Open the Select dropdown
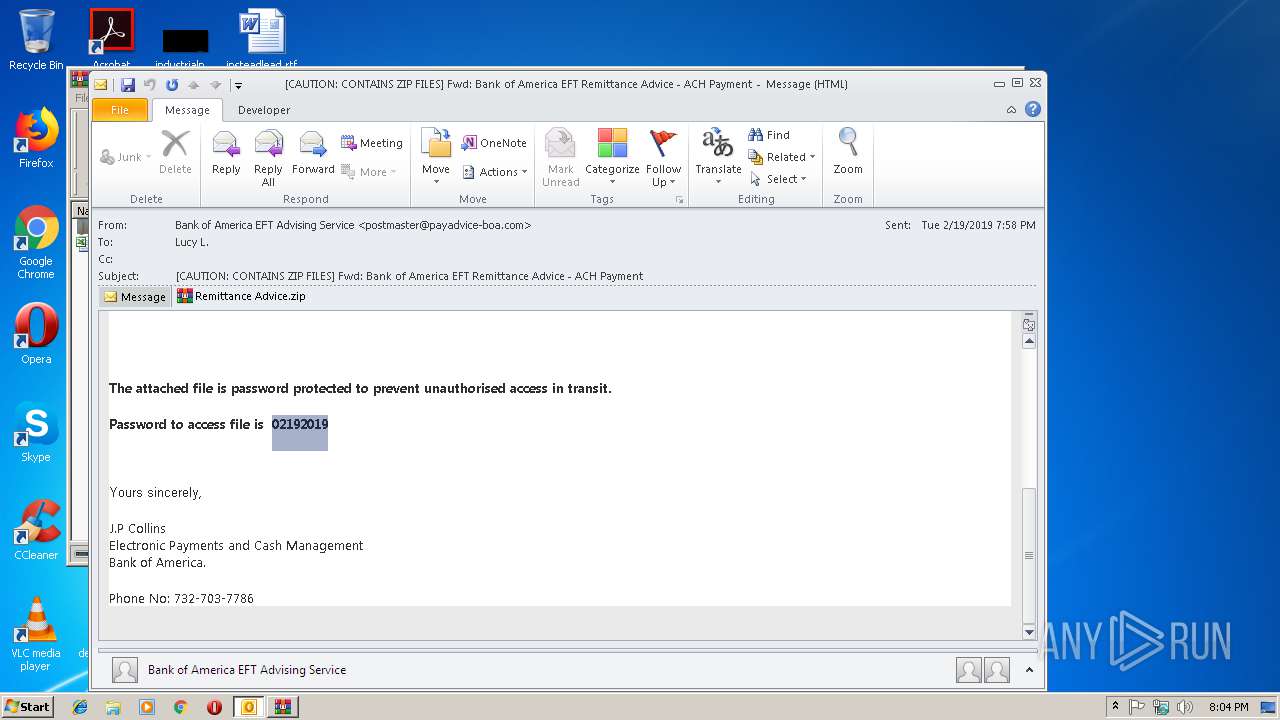The image size is (1280, 720). tap(778, 179)
